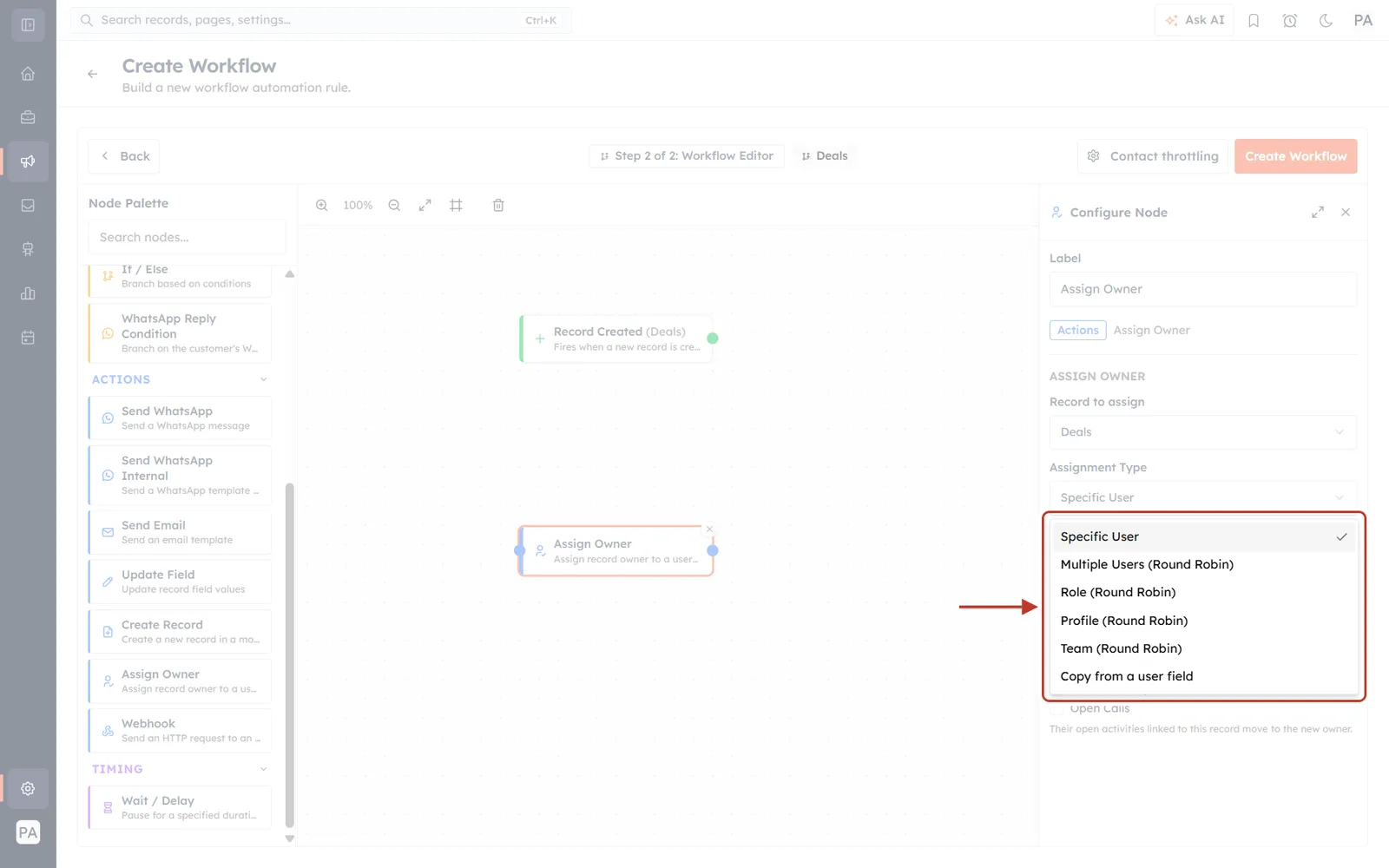Choose Role (Round Robin) option
The height and width of the screenshot is (868, 1389).
pyautogui.click(x=1203, y=592)
